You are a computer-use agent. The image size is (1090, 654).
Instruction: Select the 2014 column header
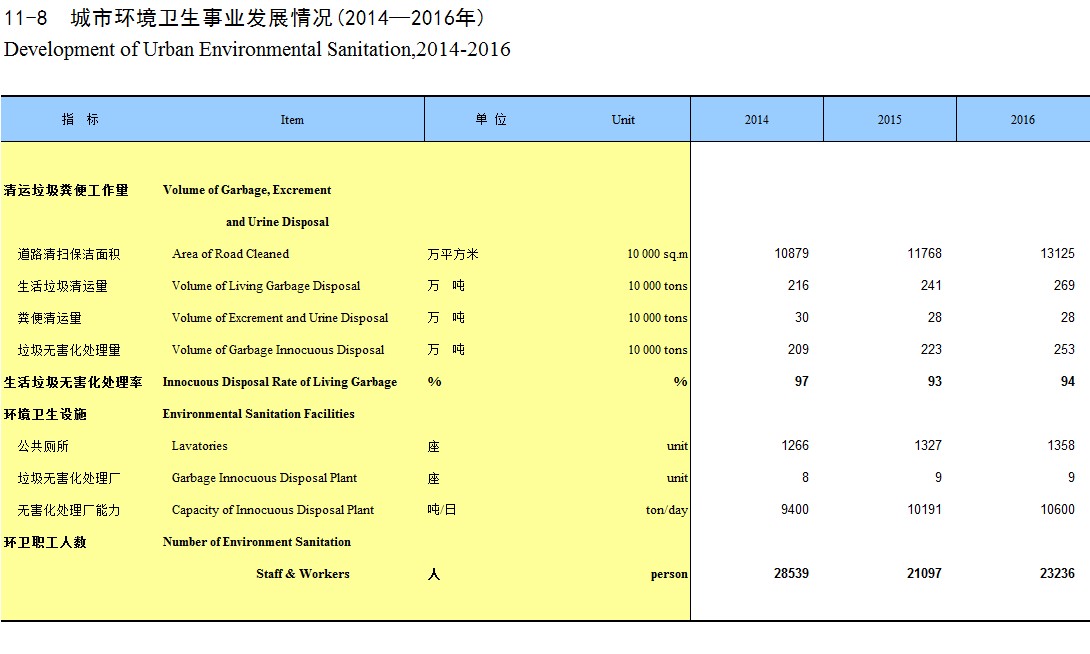click(x=756, y=120)
